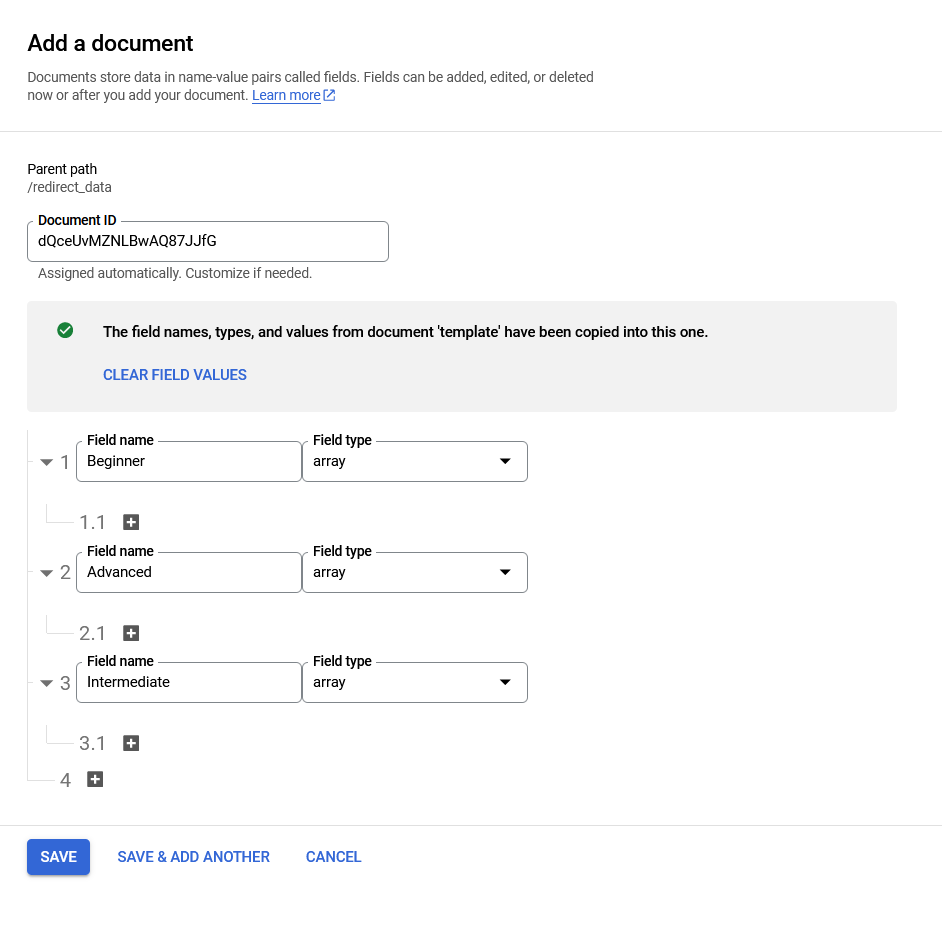Collapse the Intermediate field row
942x936 pixels.
[x=46, y=683]
